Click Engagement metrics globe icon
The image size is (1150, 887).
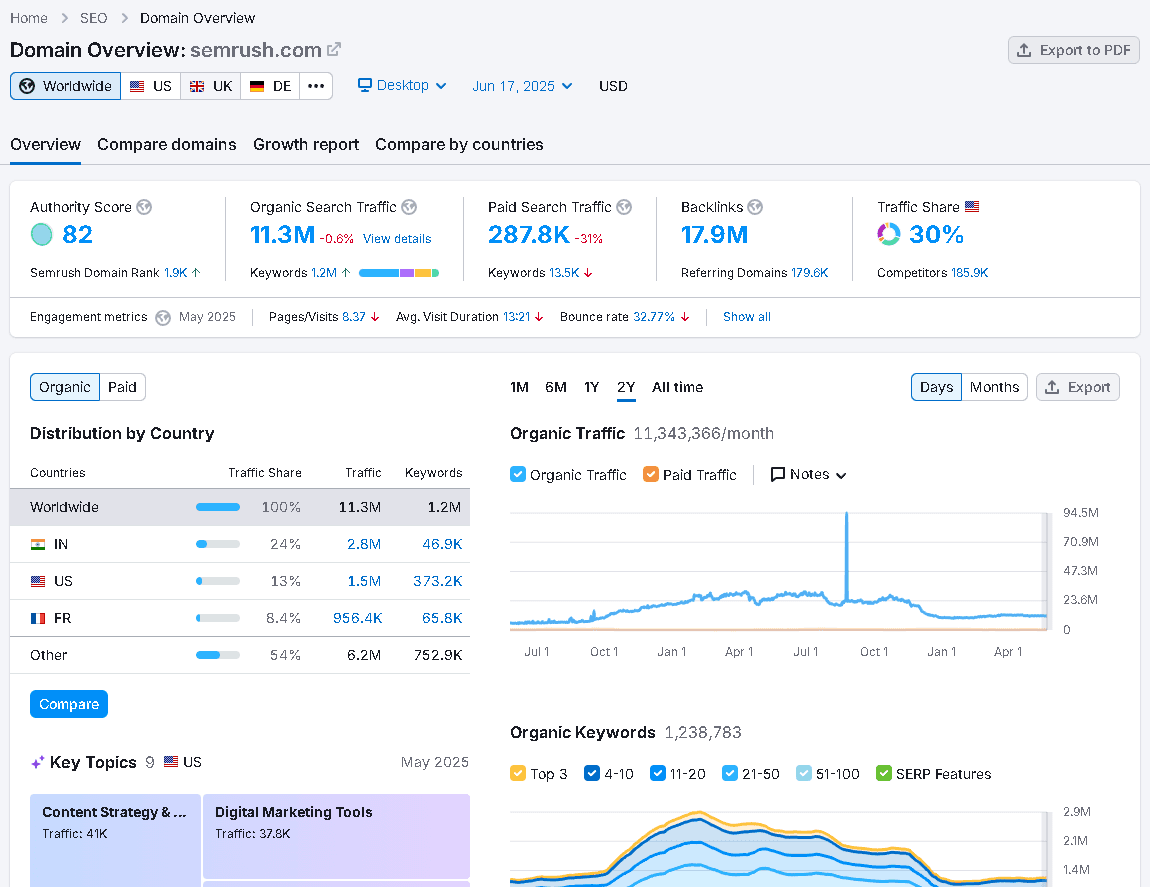[x=164, y=317]
